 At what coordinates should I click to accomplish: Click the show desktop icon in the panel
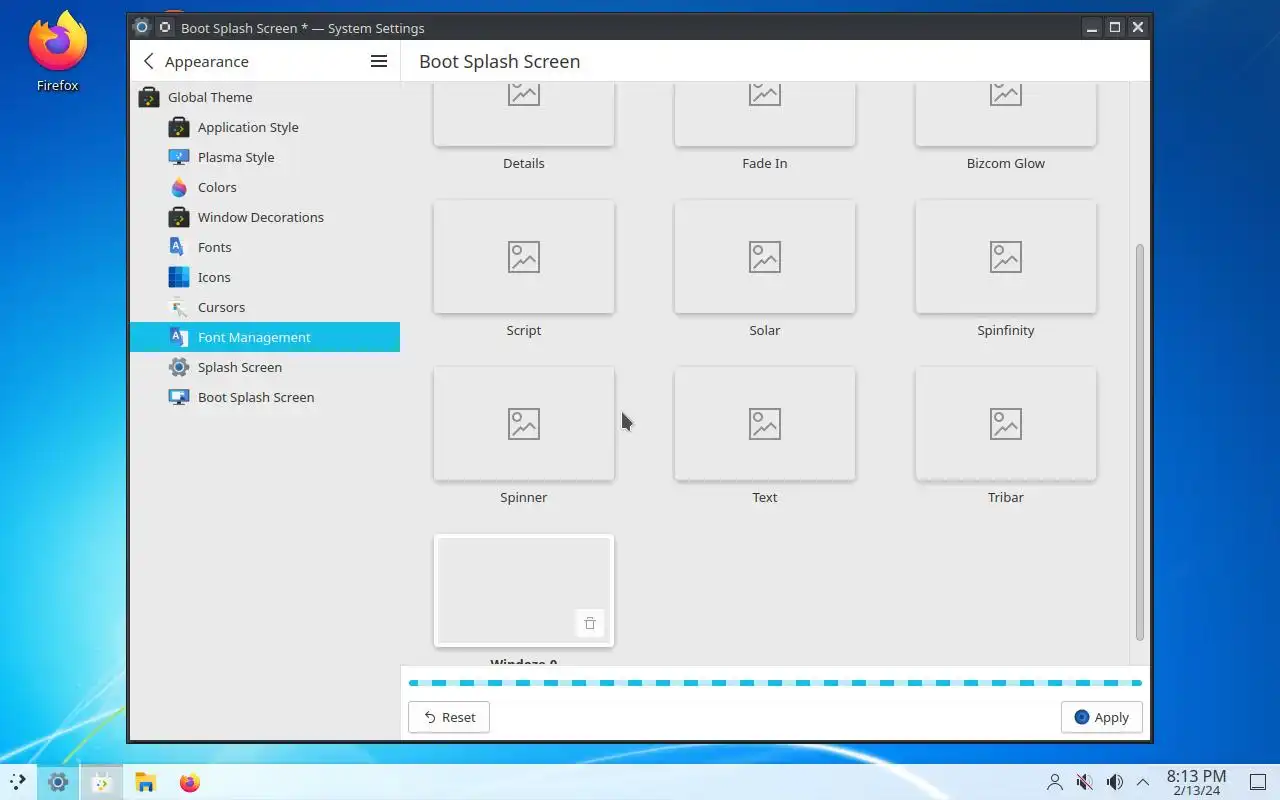(1259, 782)
